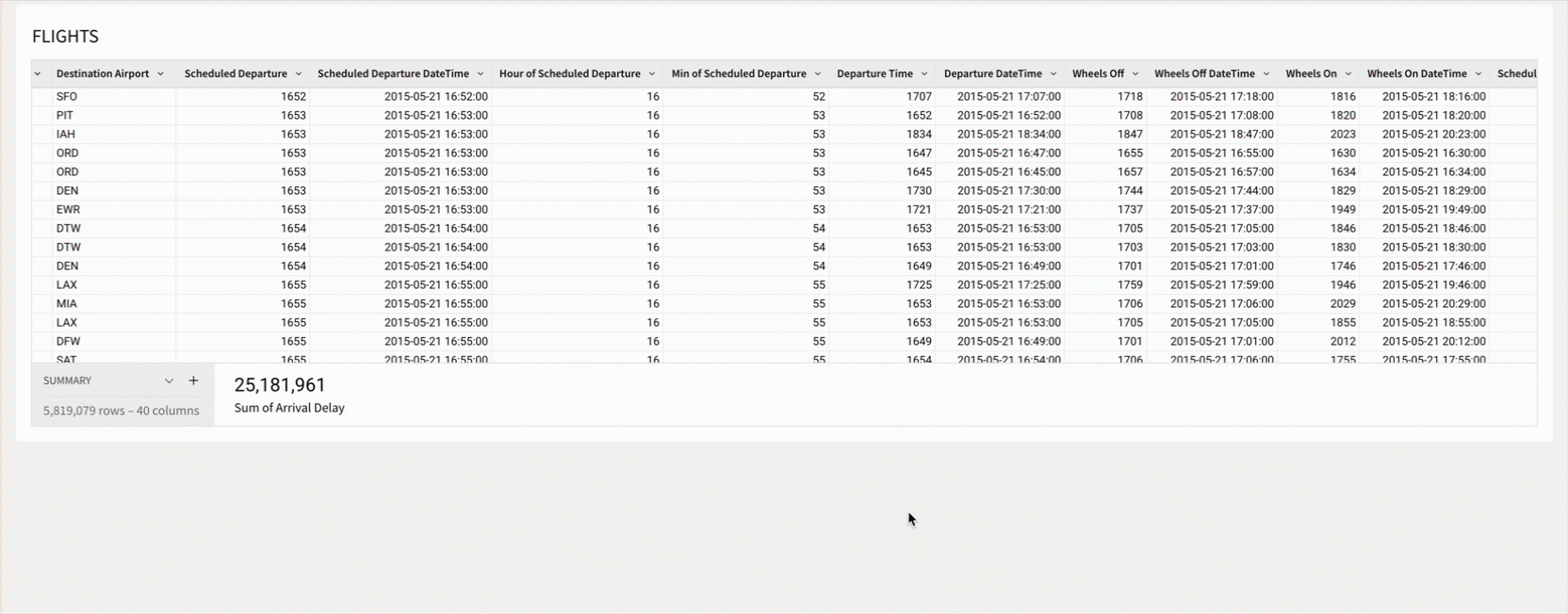This screenshot has height=614, width=1568.
Task: Collapse the Summary section chevron
Action: click(x=169, y=381)
